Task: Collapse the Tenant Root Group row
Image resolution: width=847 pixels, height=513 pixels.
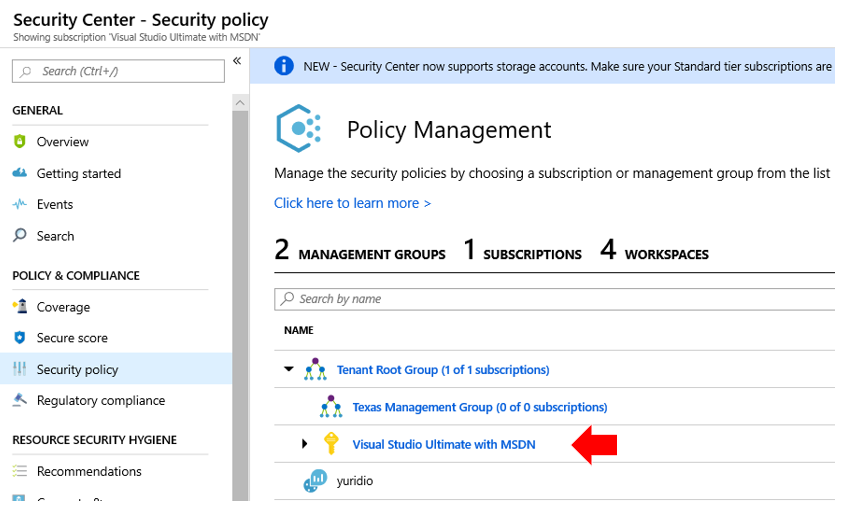Action: tap(289, 369)
